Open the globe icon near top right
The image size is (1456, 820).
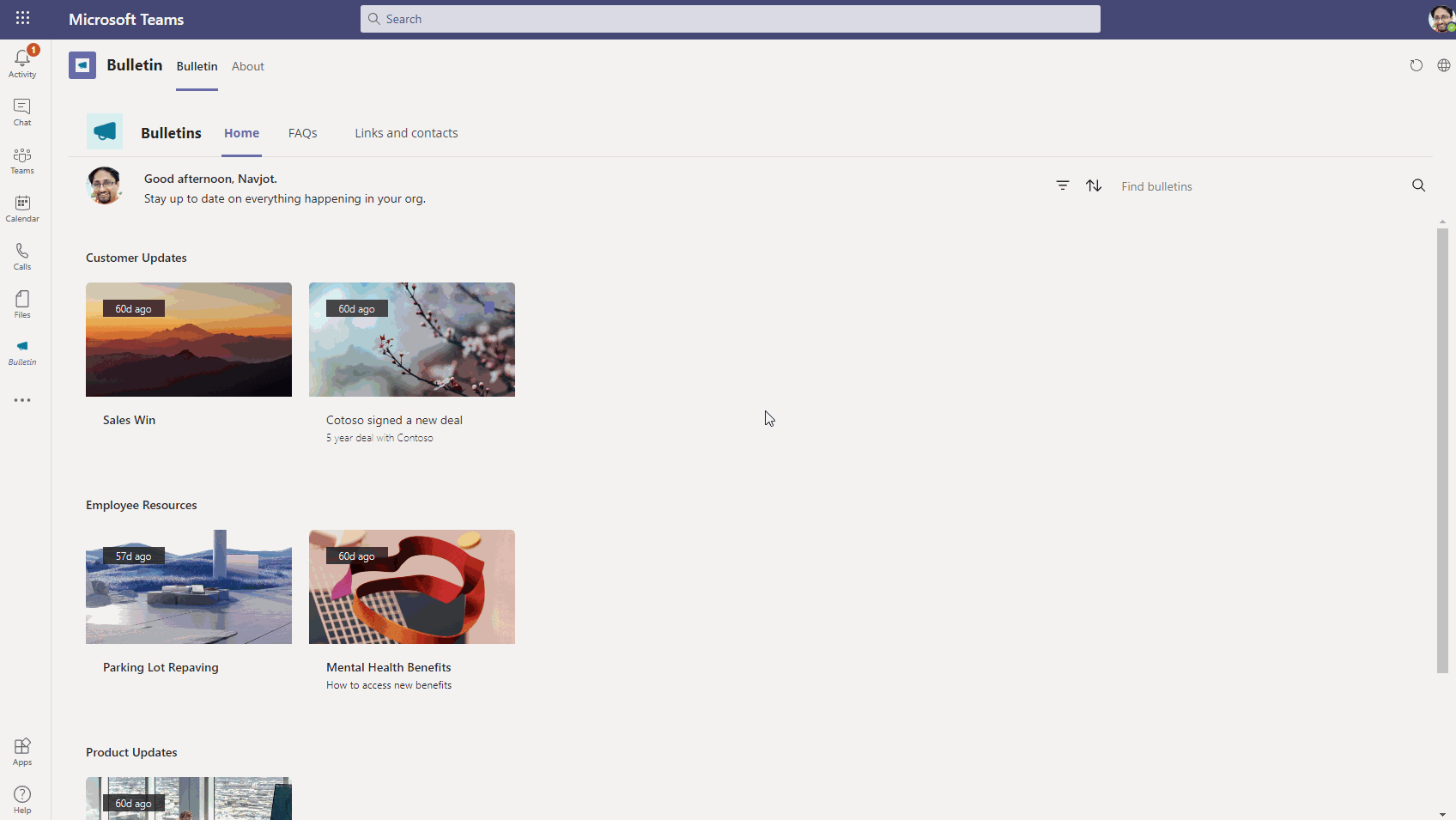pos(1443,64)
